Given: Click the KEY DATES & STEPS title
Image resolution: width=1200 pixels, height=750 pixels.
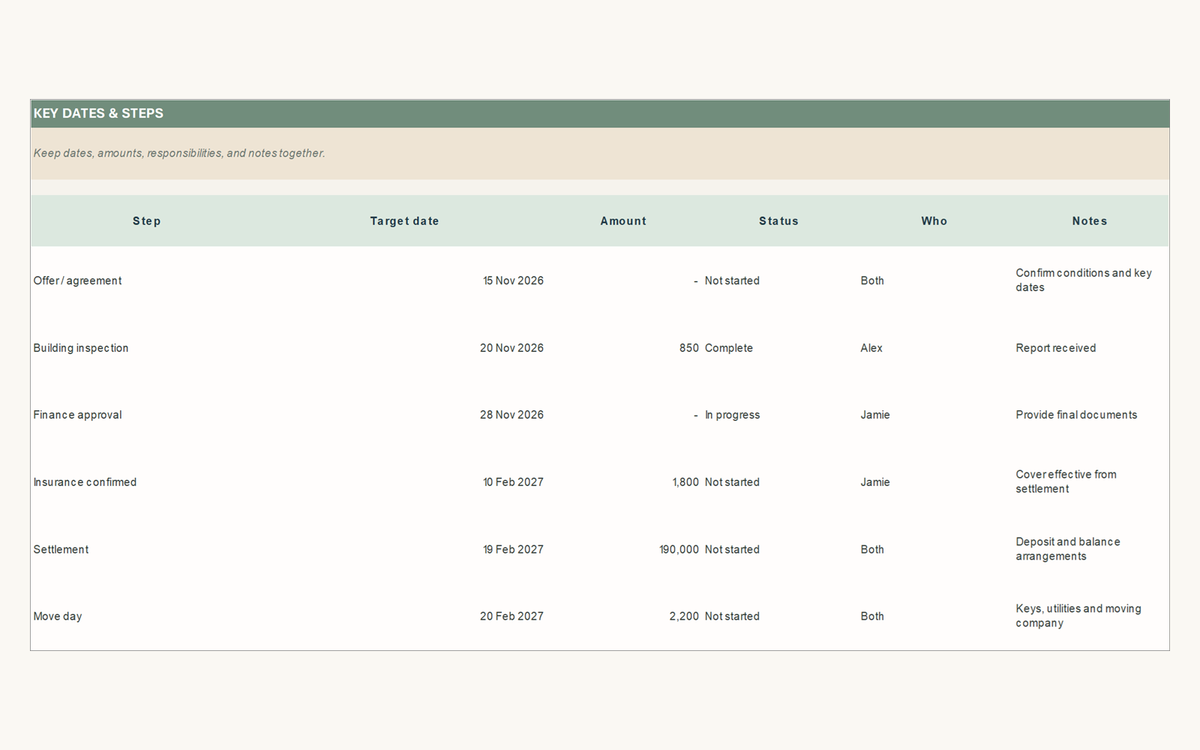Looking at the screenshot, I should [98, 113].
